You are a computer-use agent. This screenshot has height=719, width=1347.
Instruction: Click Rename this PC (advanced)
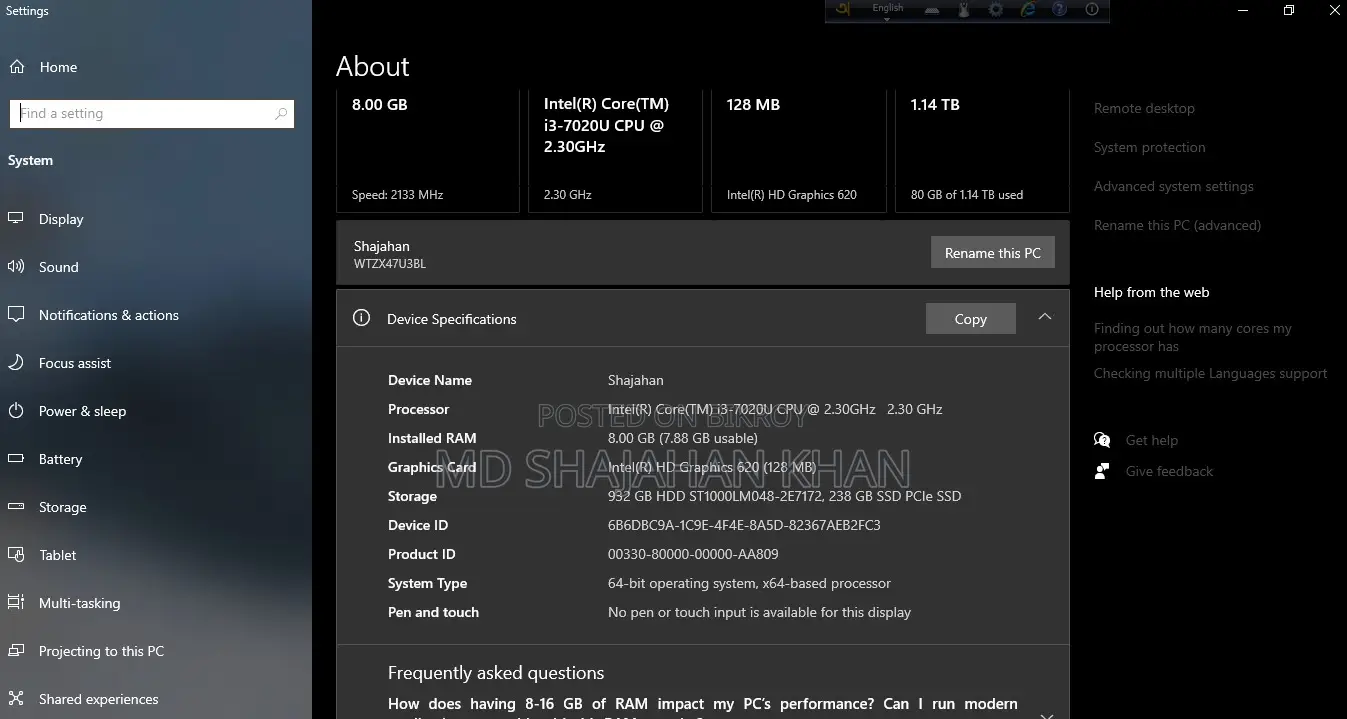point(1177,225)
